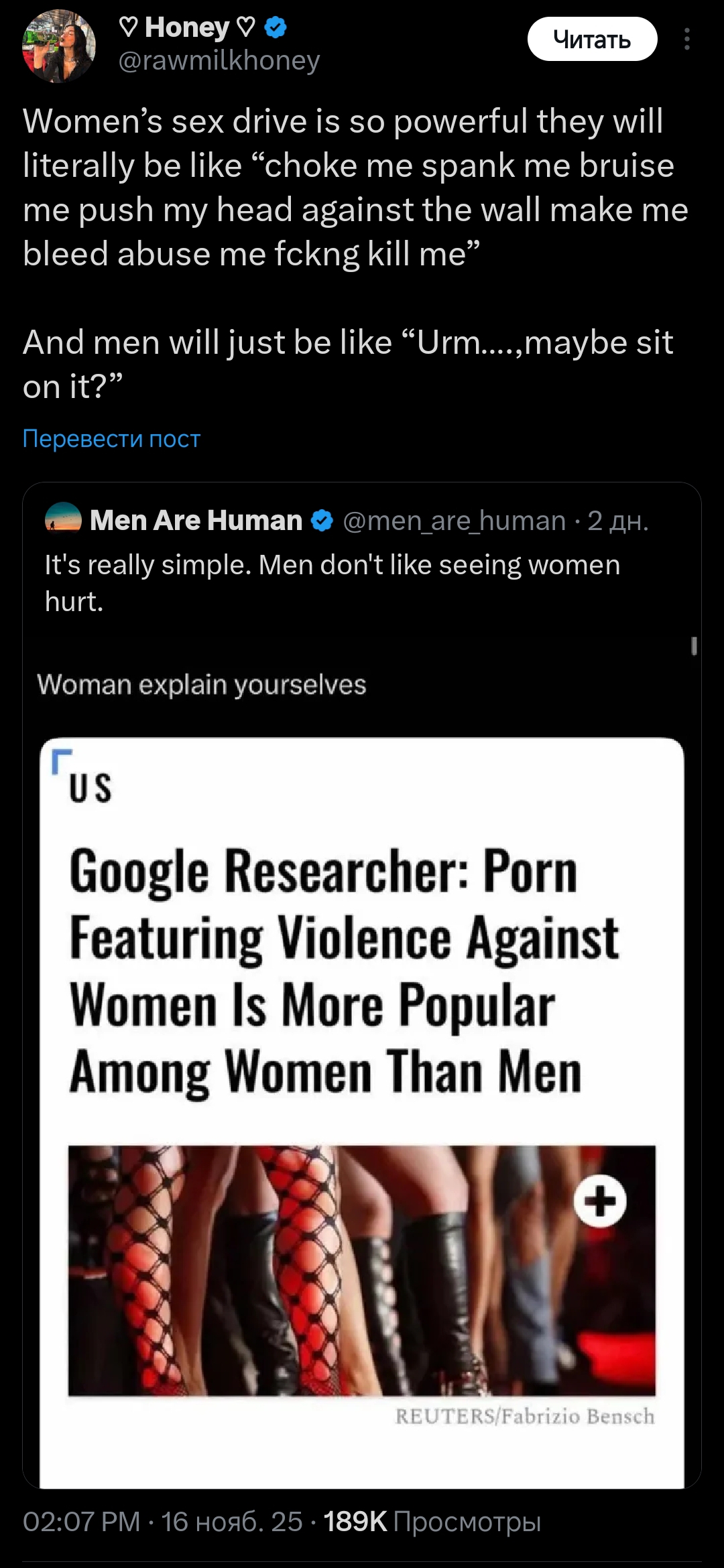Click the Men Are Human display name

196,520
